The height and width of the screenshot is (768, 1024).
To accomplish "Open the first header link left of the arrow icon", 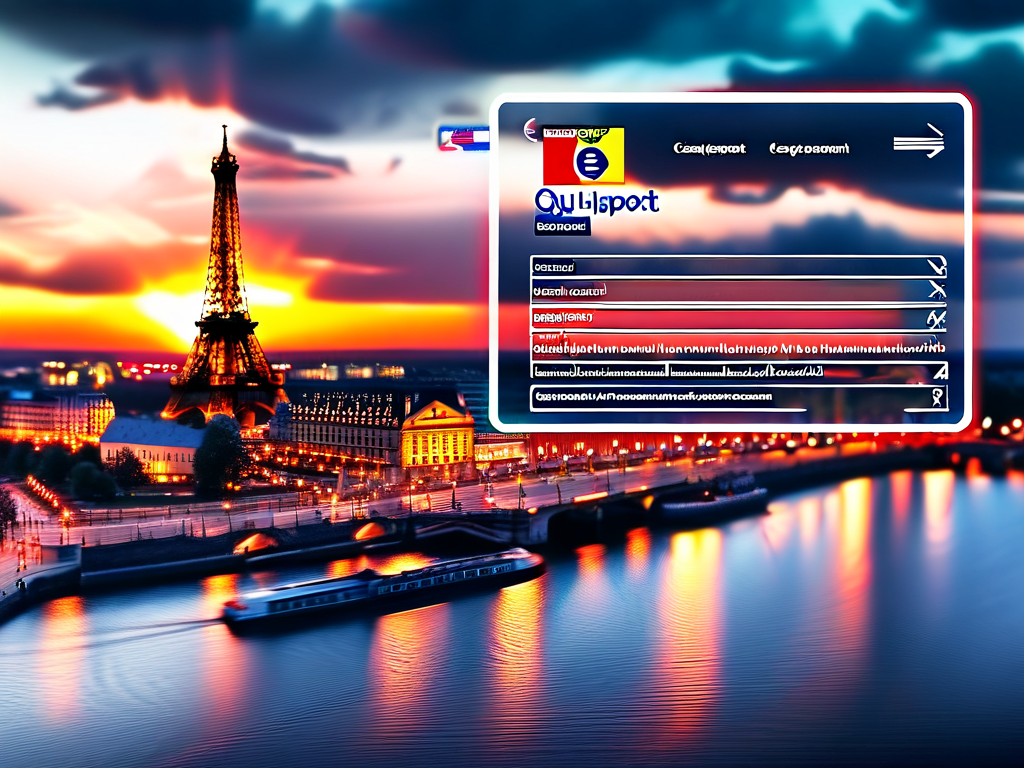I will point(709,149).
